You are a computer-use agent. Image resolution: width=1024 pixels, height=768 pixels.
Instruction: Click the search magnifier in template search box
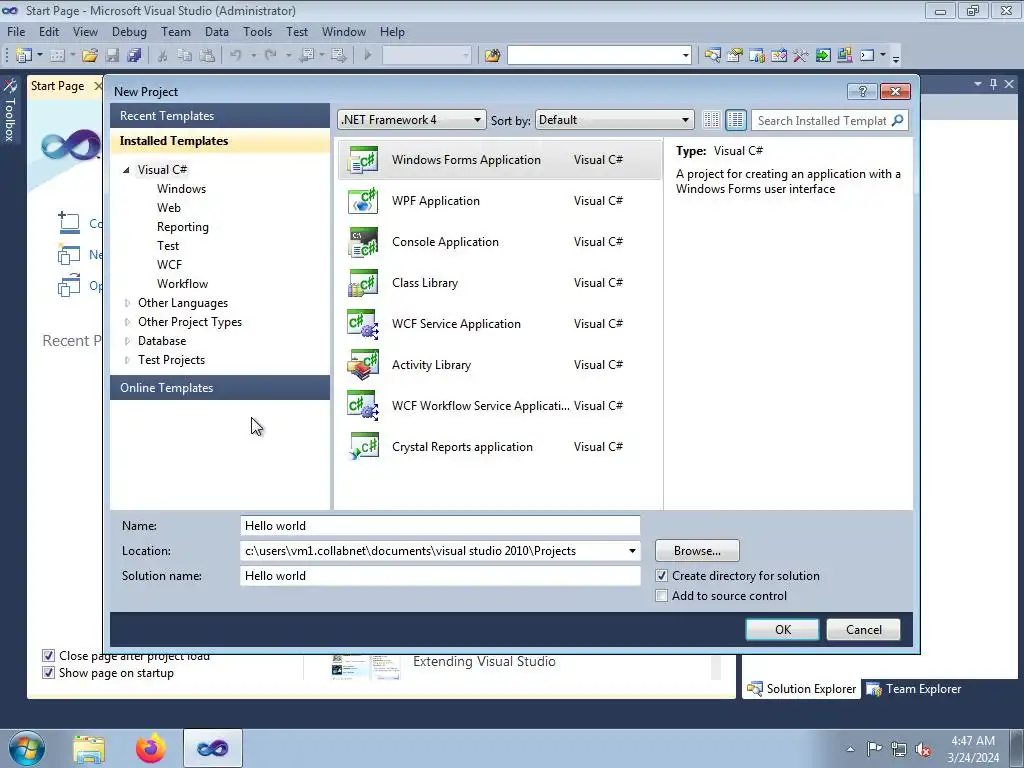898,120
